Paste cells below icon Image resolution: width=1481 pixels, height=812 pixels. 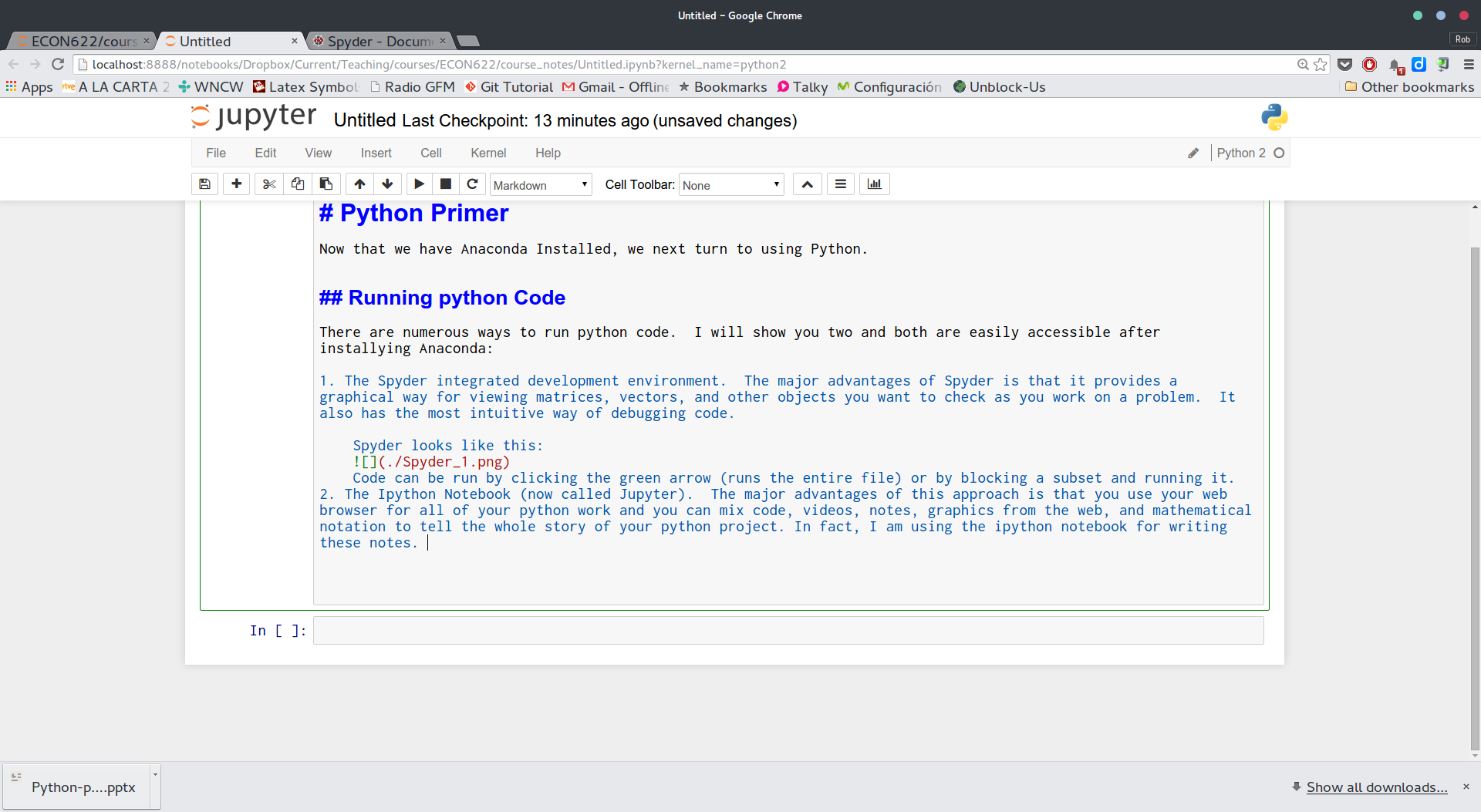326,184
